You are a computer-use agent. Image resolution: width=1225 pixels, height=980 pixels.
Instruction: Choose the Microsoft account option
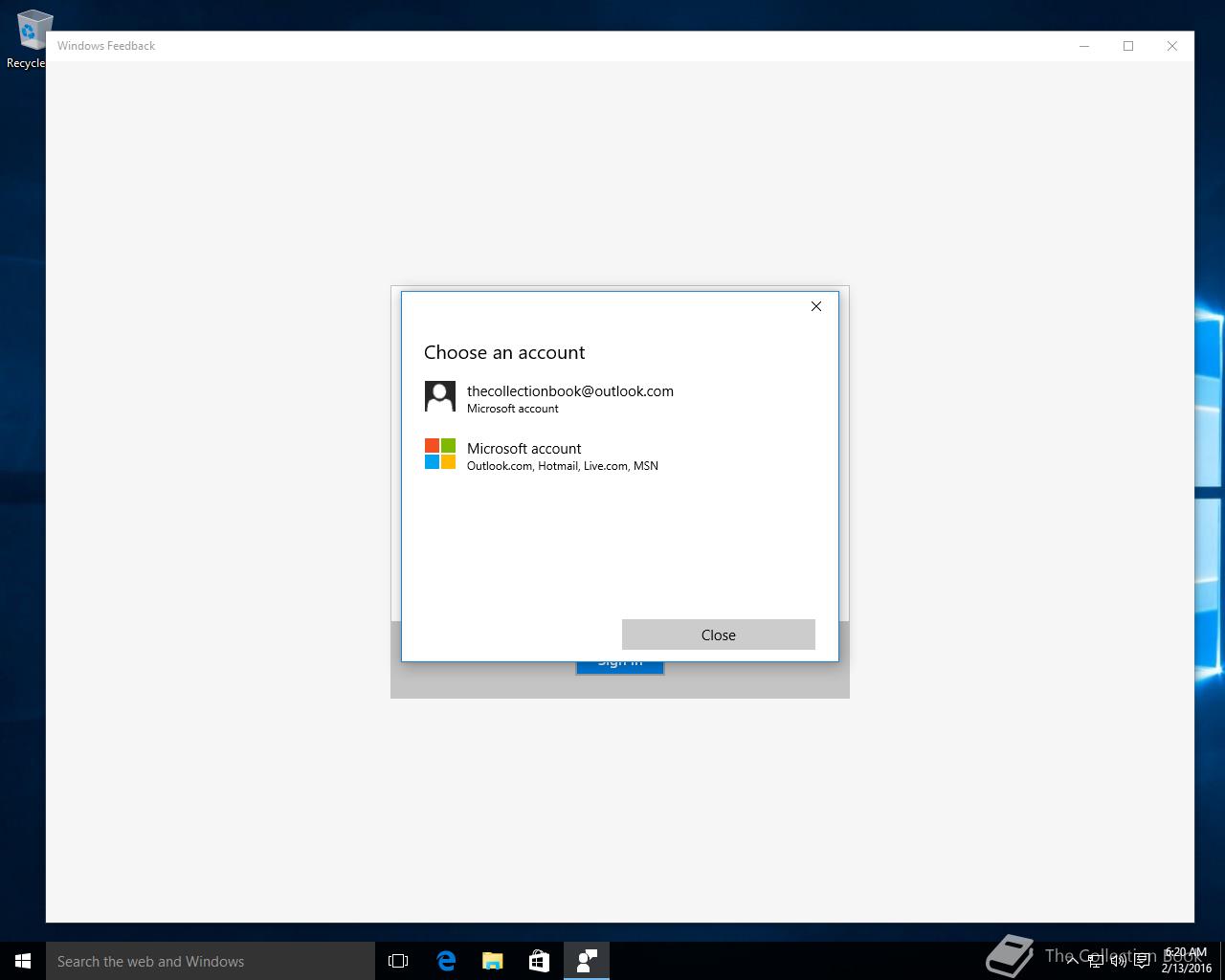(x=619, y=455)
